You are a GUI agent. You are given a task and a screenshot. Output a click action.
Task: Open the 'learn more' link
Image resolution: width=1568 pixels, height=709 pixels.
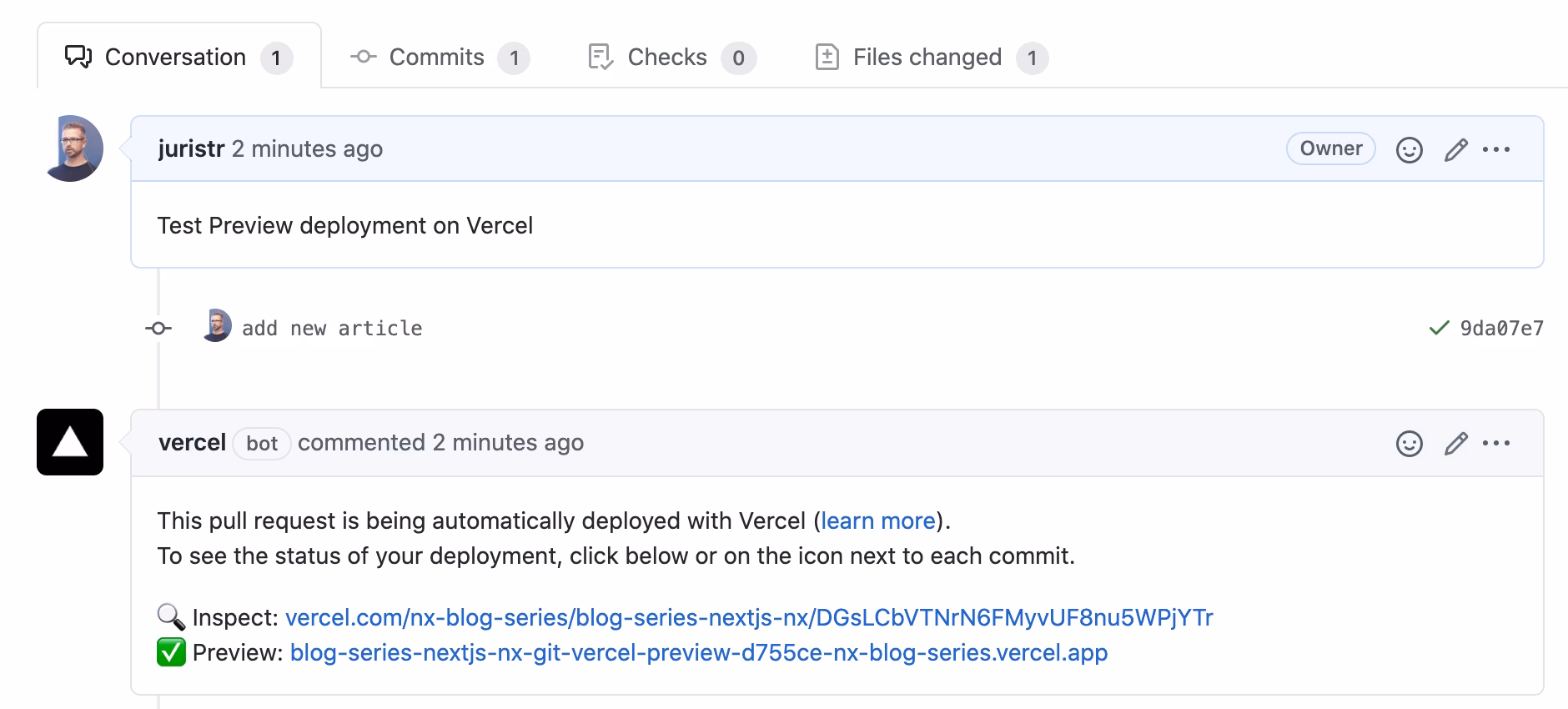pyautogui.click(x=877, y=521)
